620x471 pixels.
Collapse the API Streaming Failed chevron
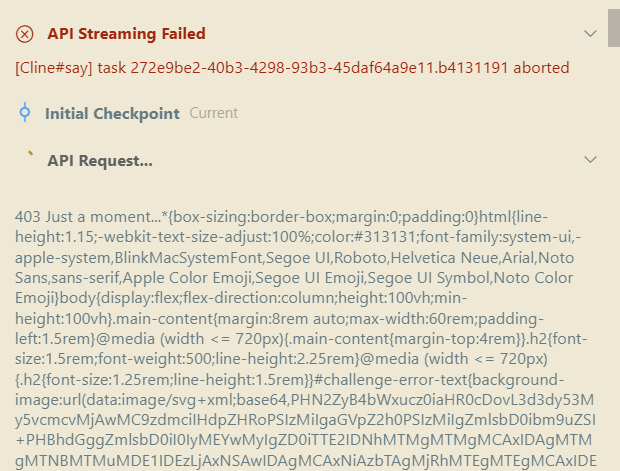pos(590,34)
